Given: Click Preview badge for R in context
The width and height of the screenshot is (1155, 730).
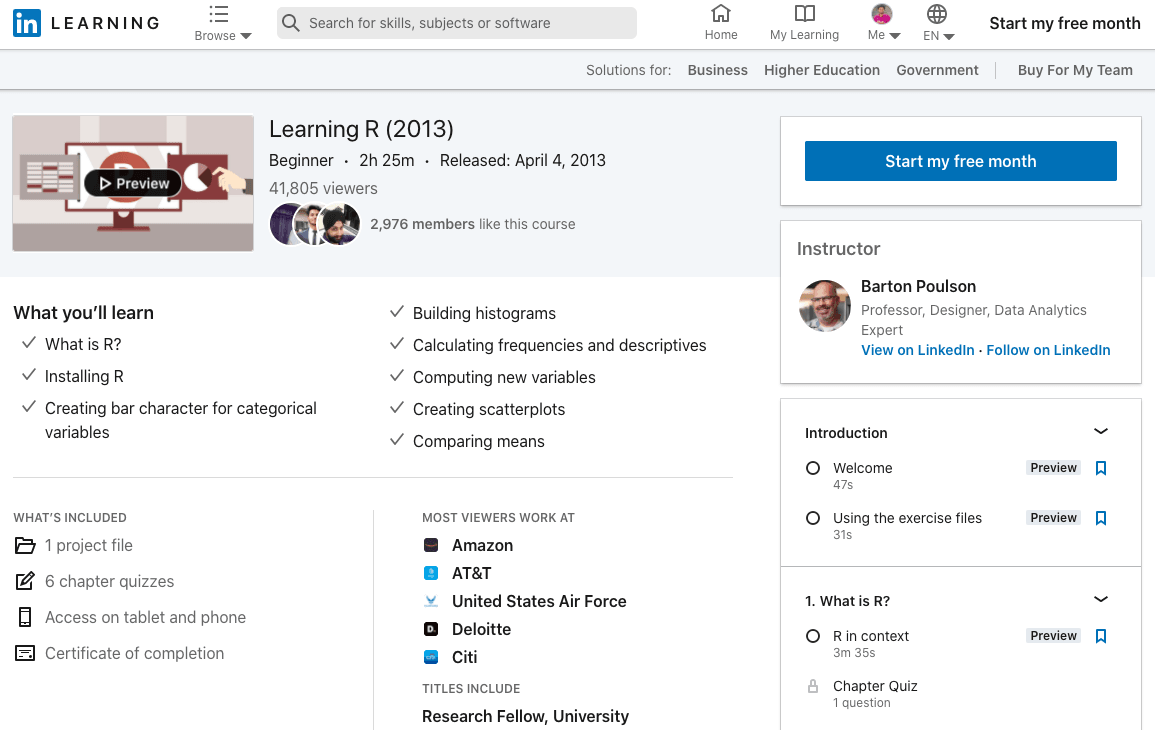Looking at the screenshot, I should click(x=1053, y=636).
